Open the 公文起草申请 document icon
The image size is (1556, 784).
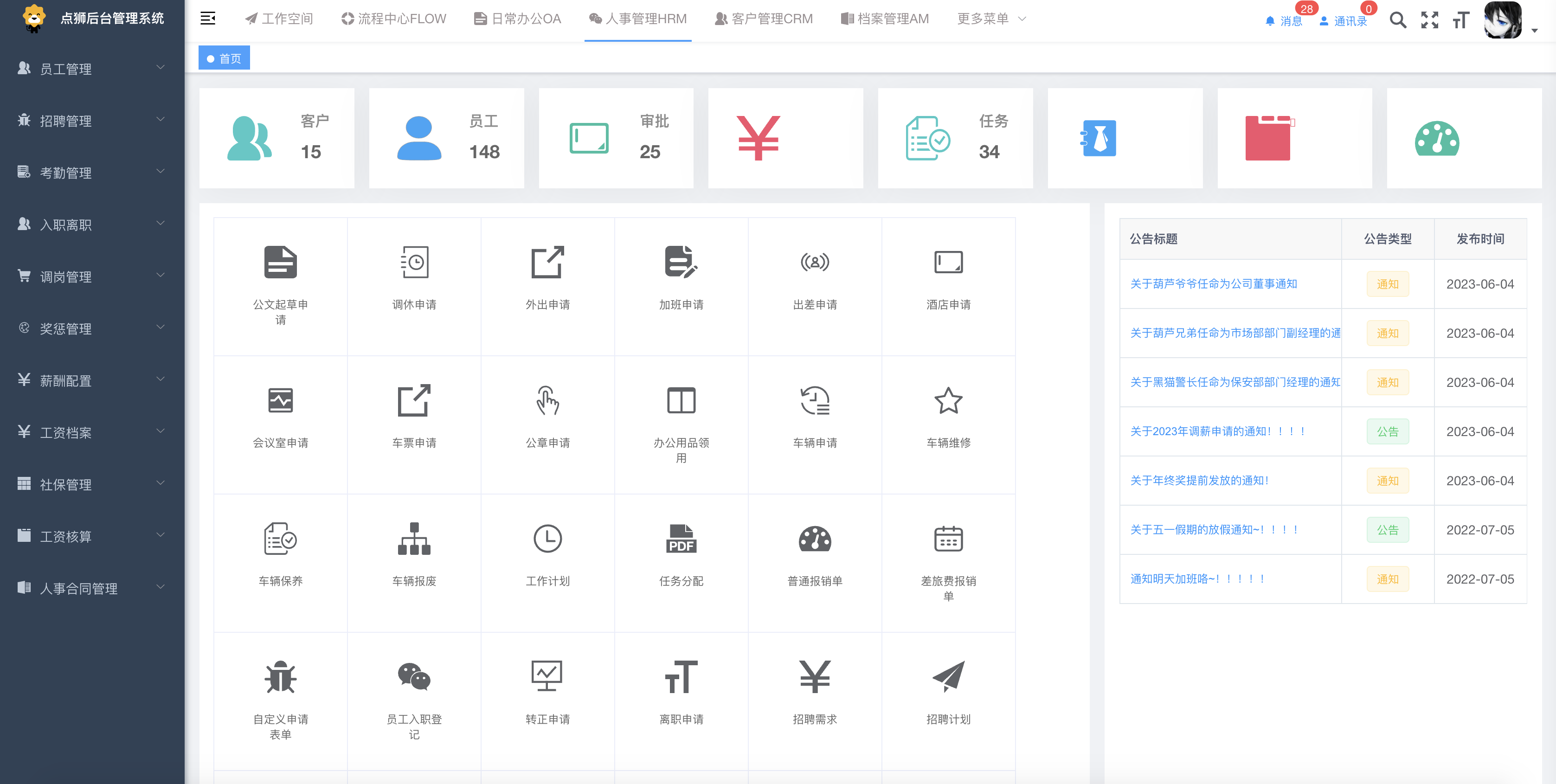click(280, 262)
